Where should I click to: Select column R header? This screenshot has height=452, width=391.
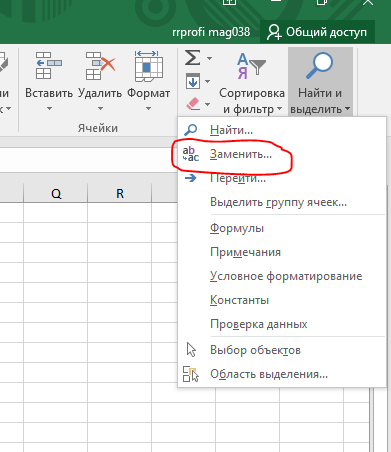pyautogui.click(x=119, y=193)
